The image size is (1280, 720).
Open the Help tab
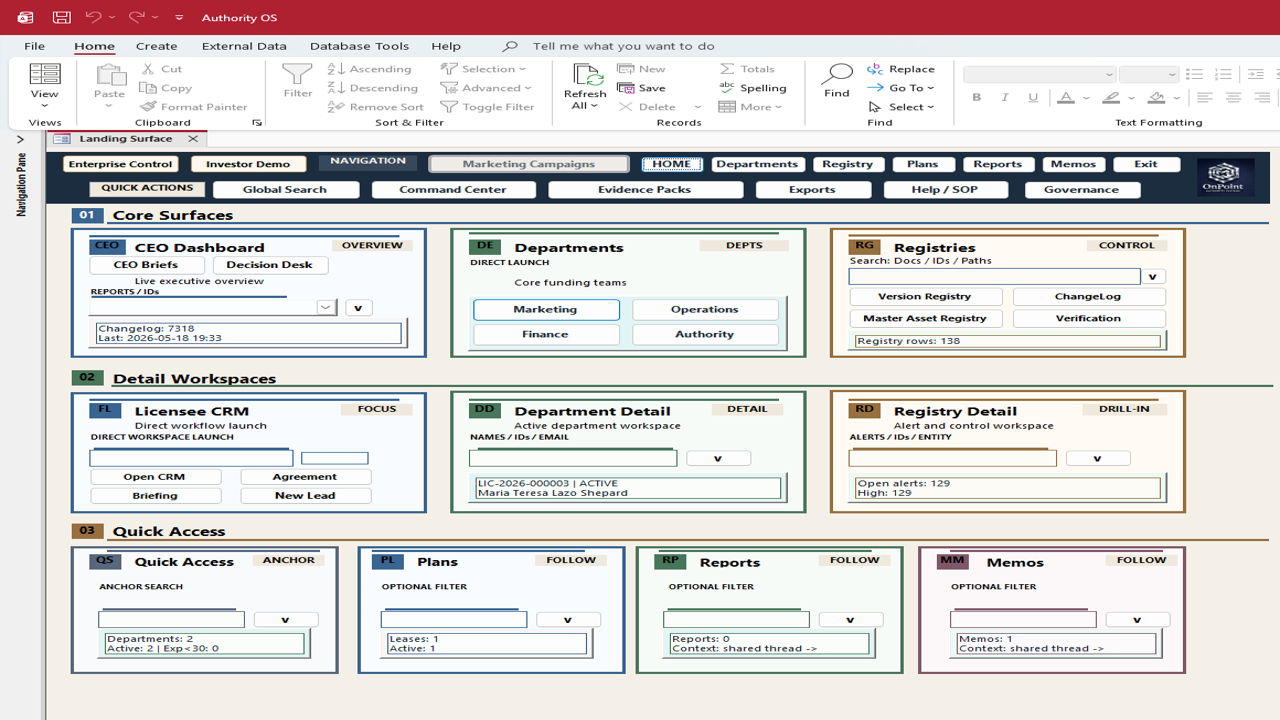tap(446, 46)
